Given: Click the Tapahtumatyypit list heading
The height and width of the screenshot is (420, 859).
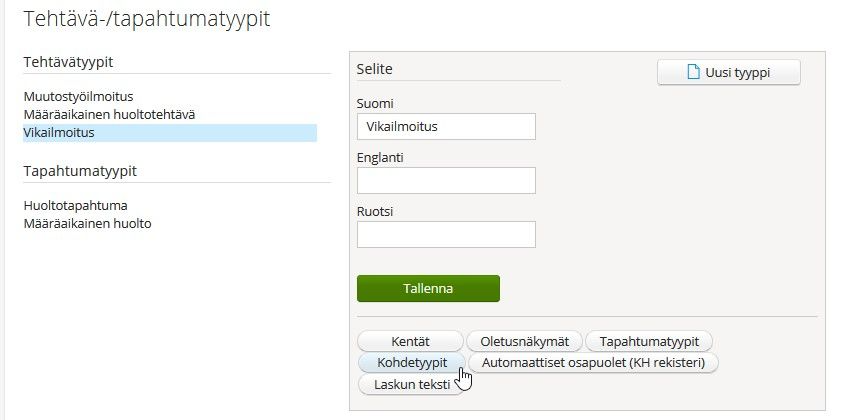Looking at the screenshot, I should tap(80, 171).
